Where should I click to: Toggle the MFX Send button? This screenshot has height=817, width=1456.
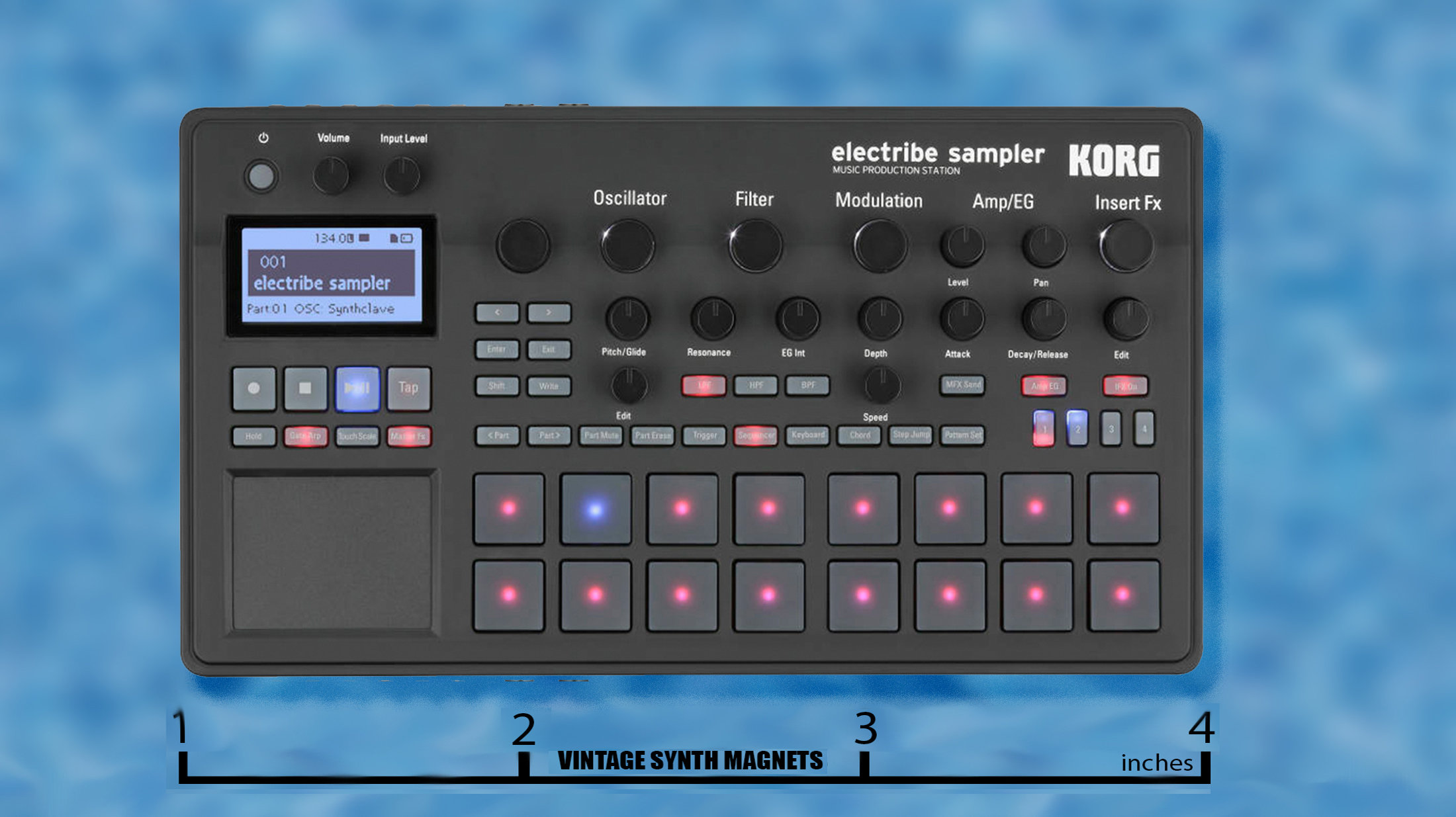pyautogui.click(x=962, y=384)
